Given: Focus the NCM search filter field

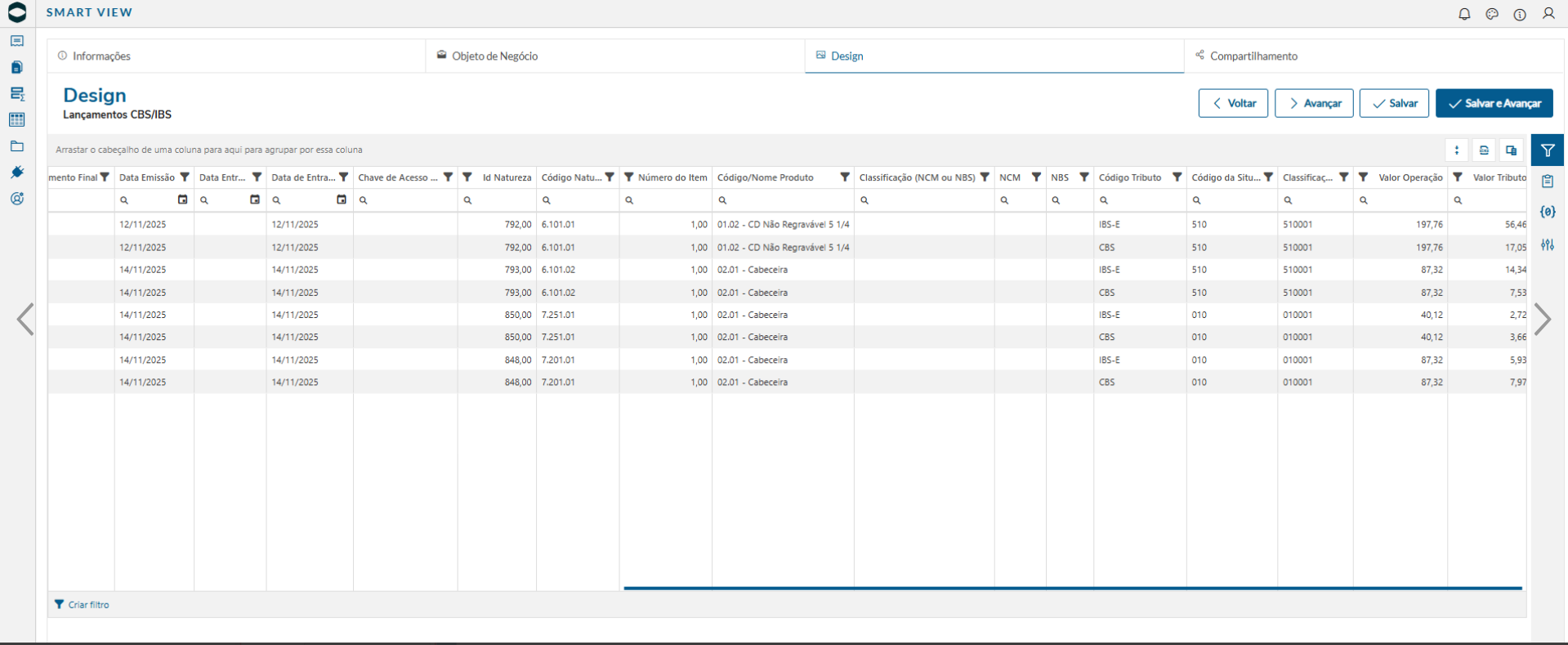Looking at the screenshot, I should point(1020,200).
